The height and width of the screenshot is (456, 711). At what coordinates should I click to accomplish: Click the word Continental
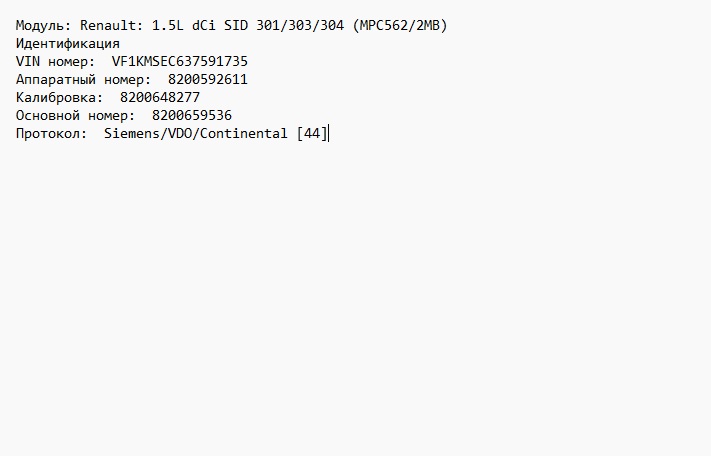[x=243, y=133]
